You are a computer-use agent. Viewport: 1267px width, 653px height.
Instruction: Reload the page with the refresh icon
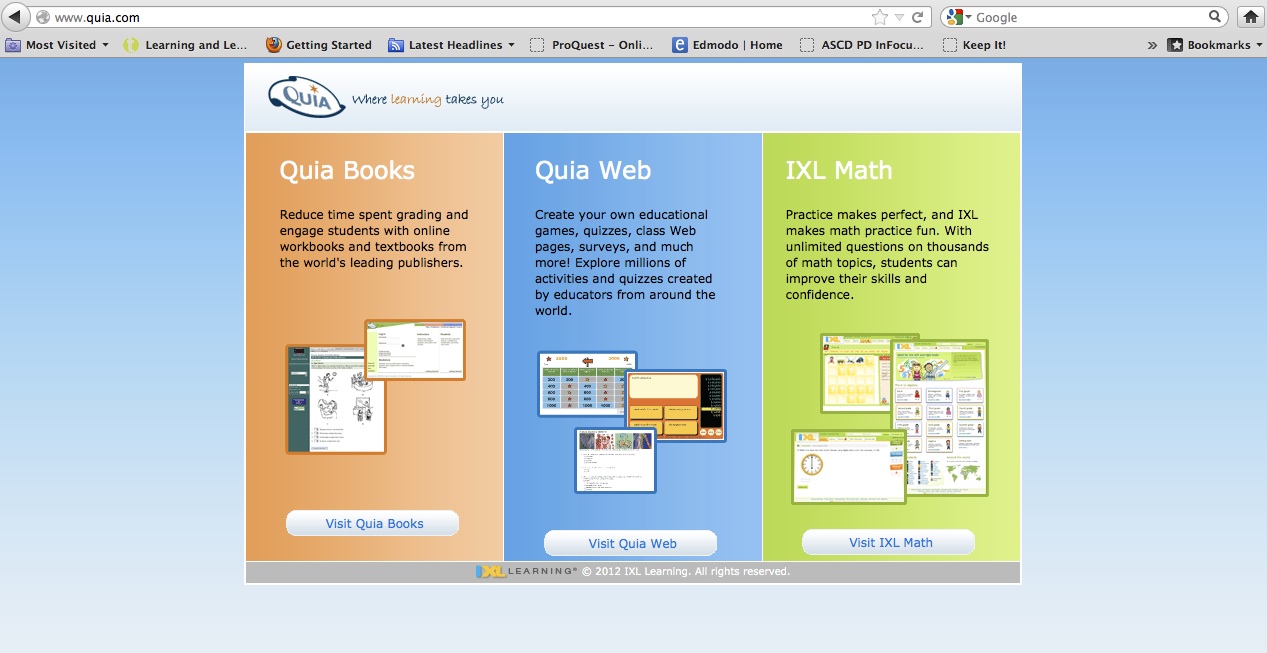[917, 17]
